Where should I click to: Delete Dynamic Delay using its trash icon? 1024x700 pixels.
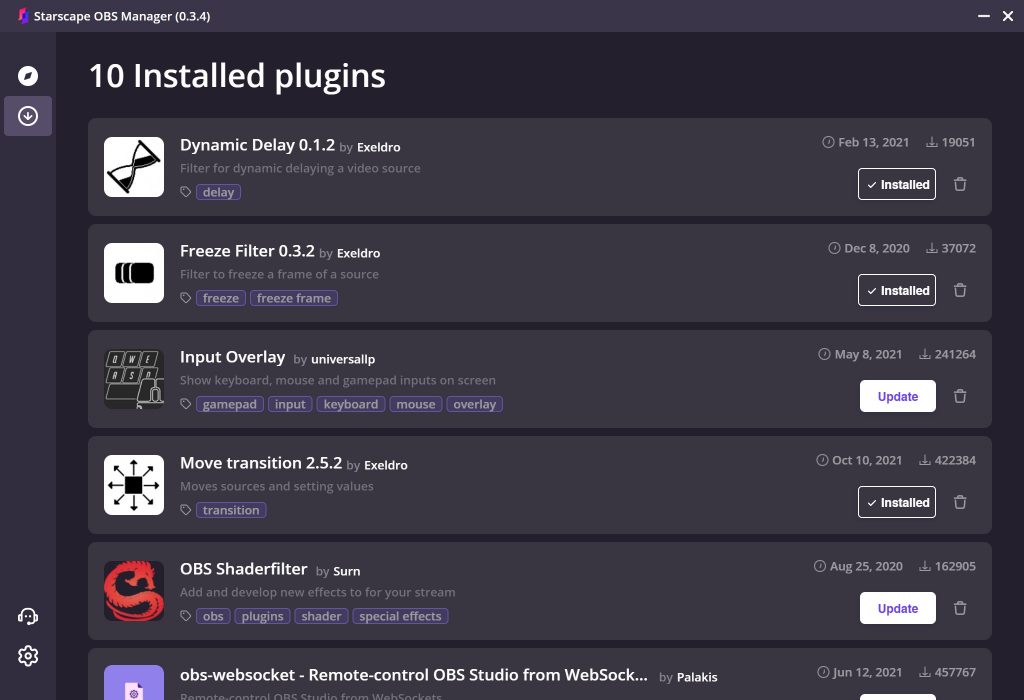pyautogui.click(x=960, y=184)
